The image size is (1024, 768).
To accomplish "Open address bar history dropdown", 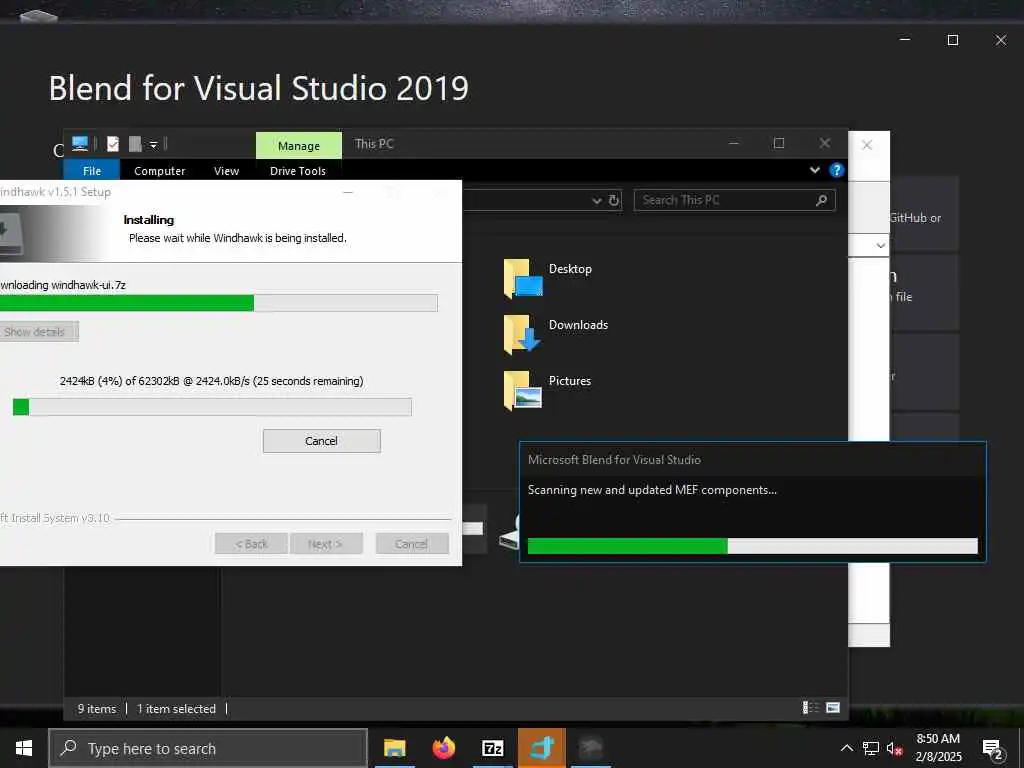I will click(596, 200).
